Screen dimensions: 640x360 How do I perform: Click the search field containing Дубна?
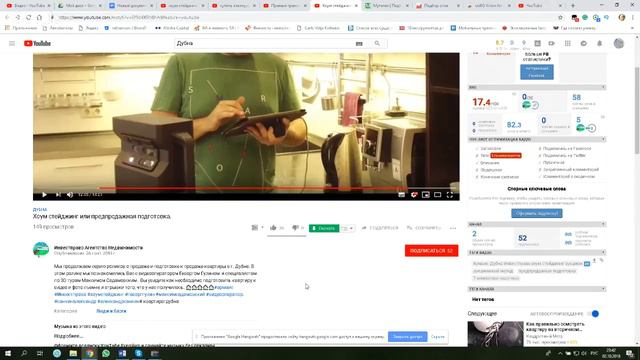(x=263, y=43)
